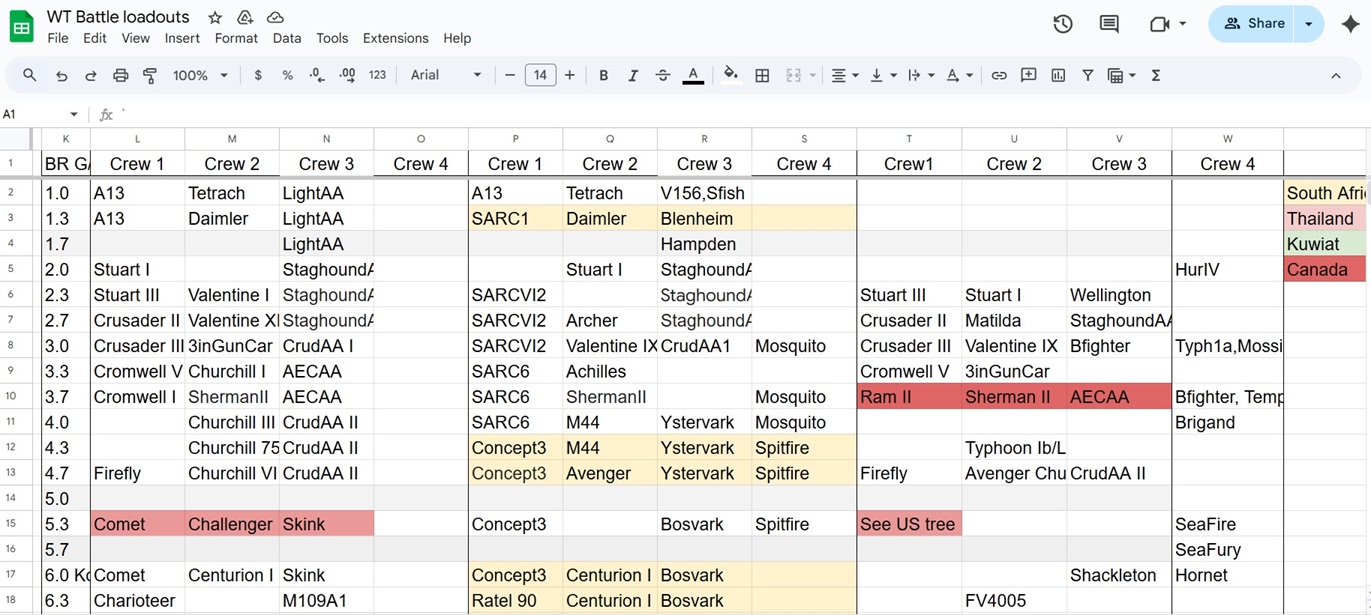Viewport: 1371px width, 615px height.
Task: Insert a comment from toolbar
Action: pyautogui.click(x=1028, y=75)
